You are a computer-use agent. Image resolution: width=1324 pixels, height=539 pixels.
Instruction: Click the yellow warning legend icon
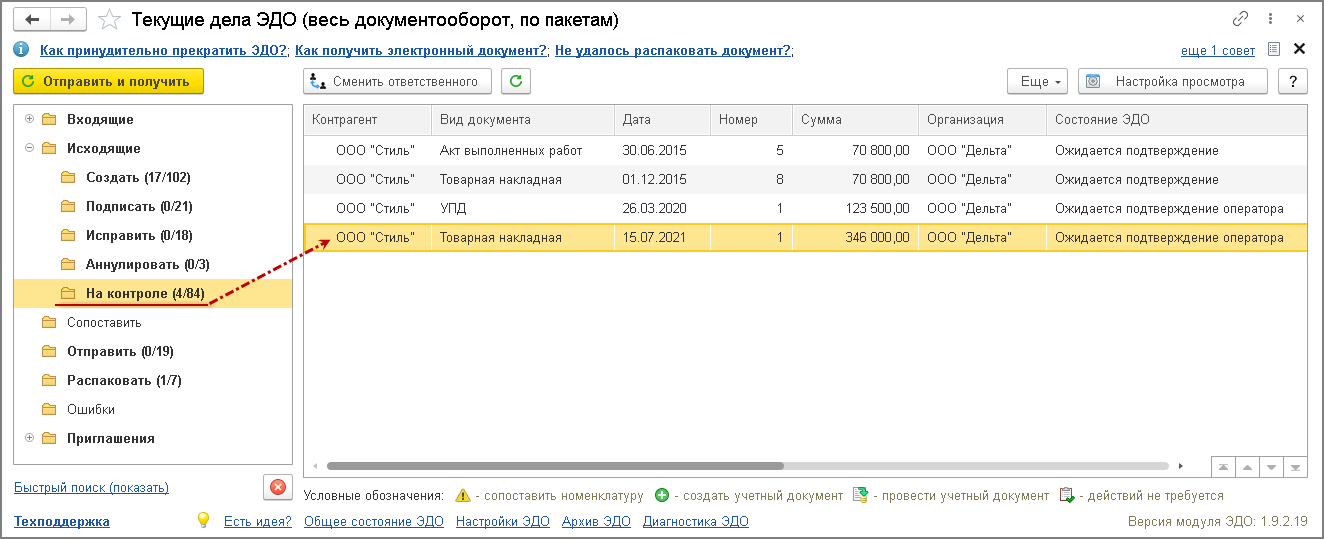coord(462,496)
